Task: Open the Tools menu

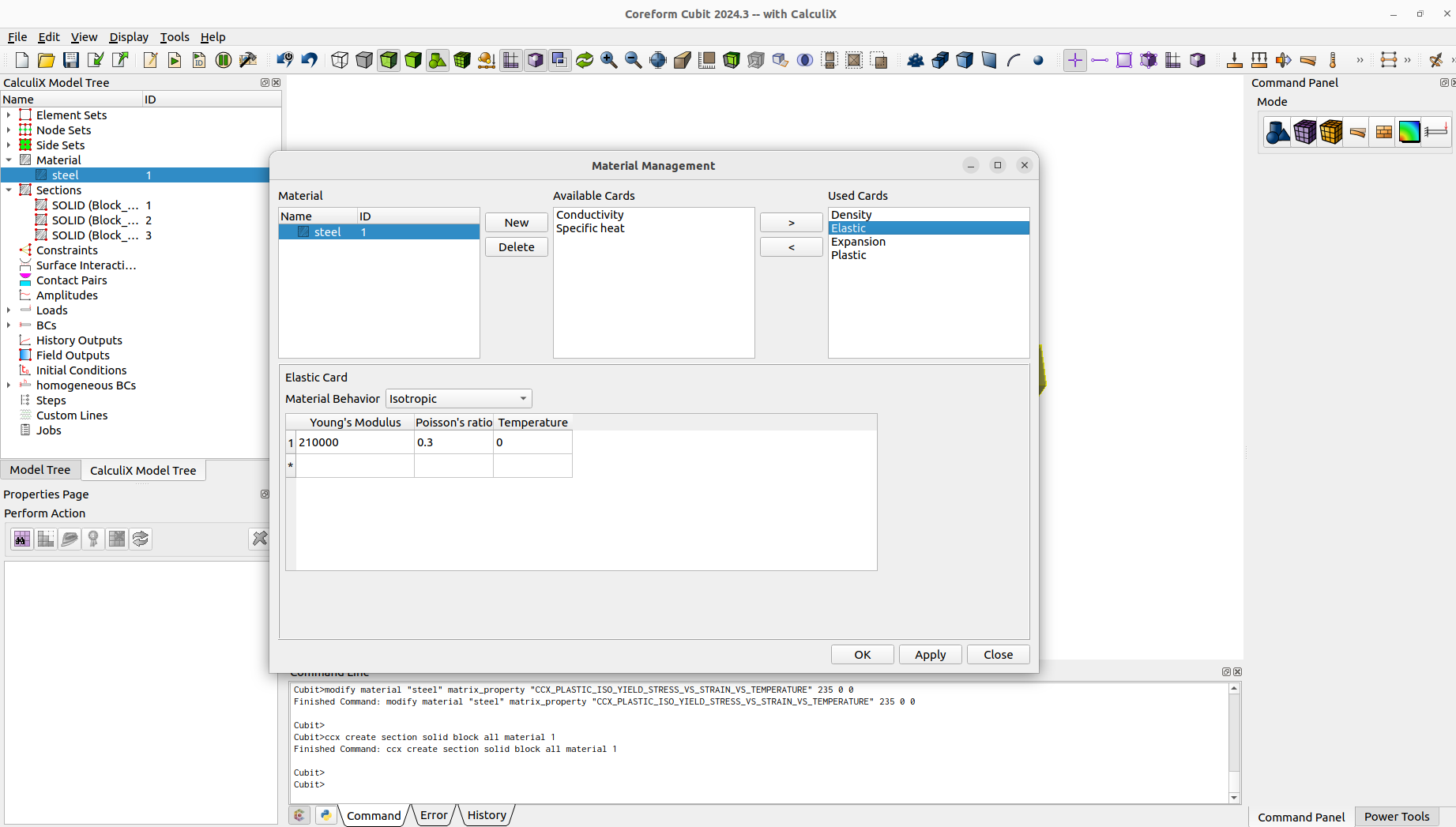Action: pos(175,37)
